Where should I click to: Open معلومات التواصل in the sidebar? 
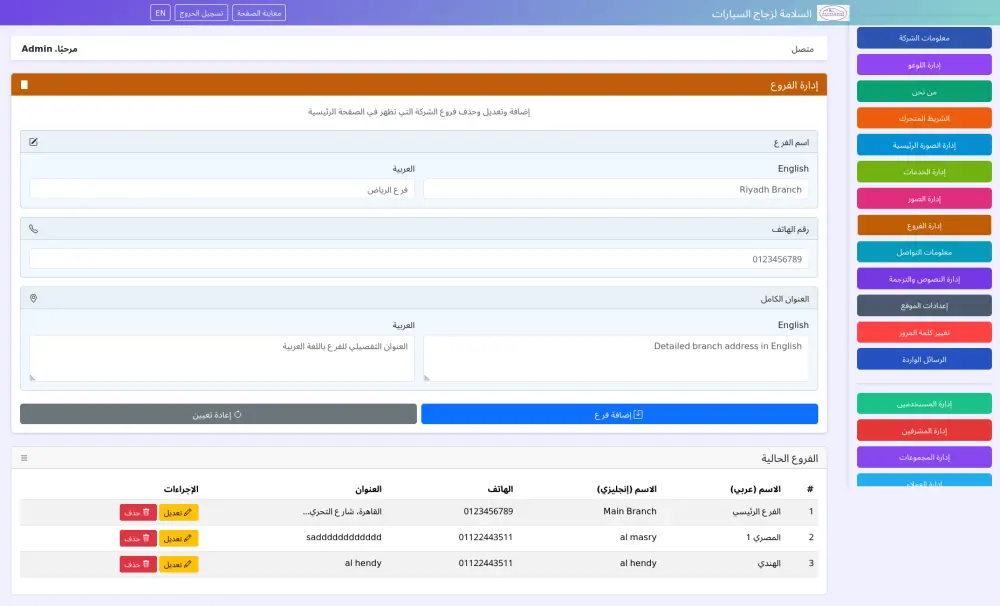point(924,253)
